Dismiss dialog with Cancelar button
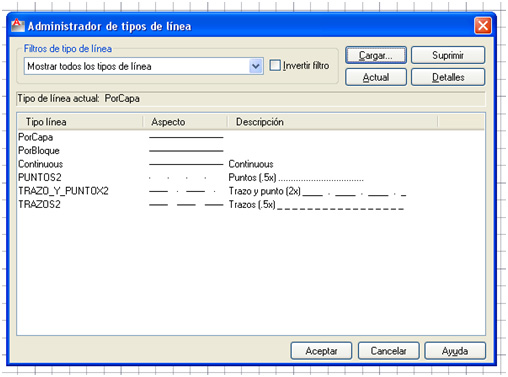508x377 pixels. (x=388, y=351)
